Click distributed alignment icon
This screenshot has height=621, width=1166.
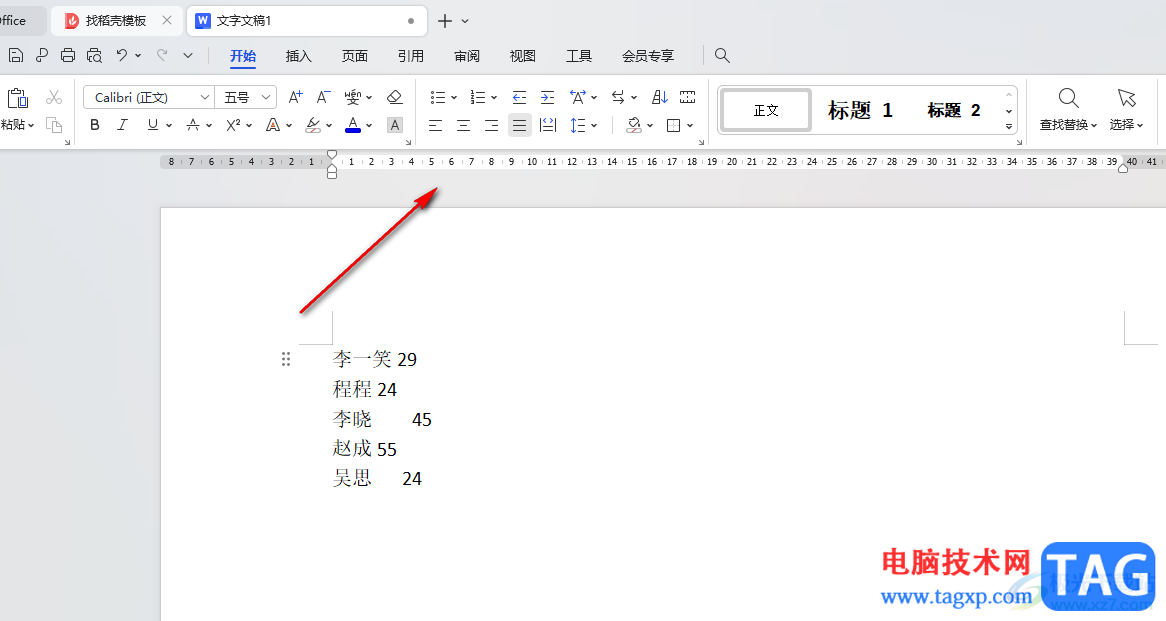548,126
